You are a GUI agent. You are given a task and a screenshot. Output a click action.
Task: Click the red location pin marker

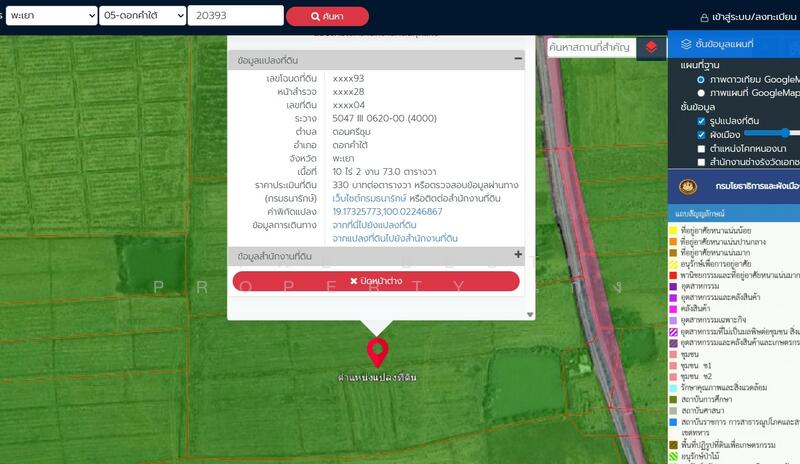pos(377,353)
